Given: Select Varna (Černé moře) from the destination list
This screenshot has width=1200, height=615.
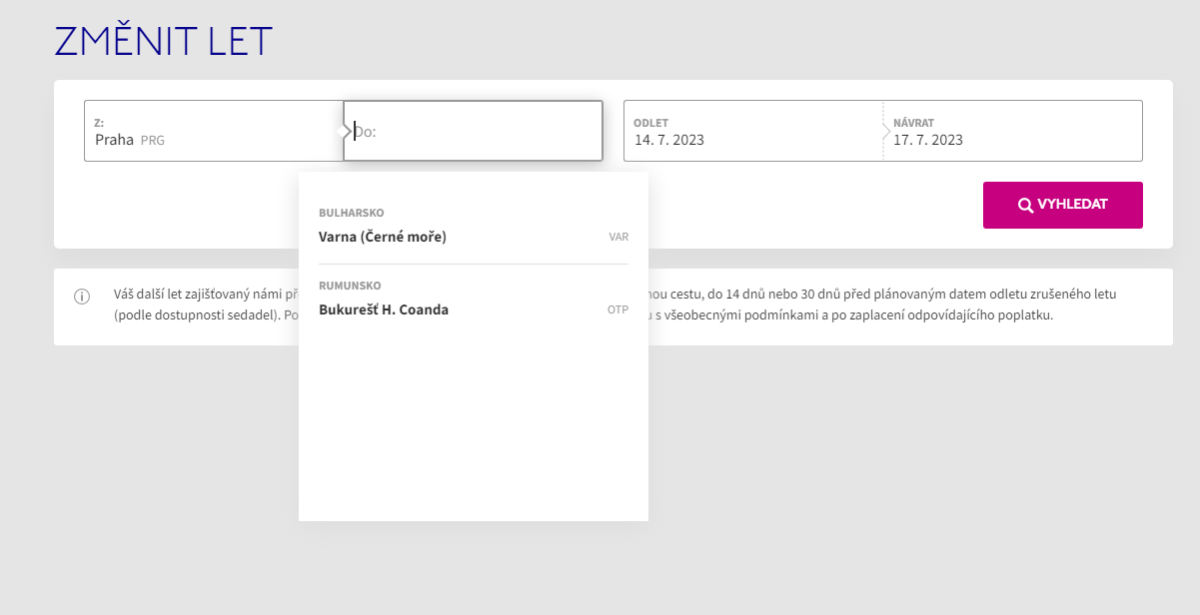Looking at the screenshot, I should (x=382, y=237).
